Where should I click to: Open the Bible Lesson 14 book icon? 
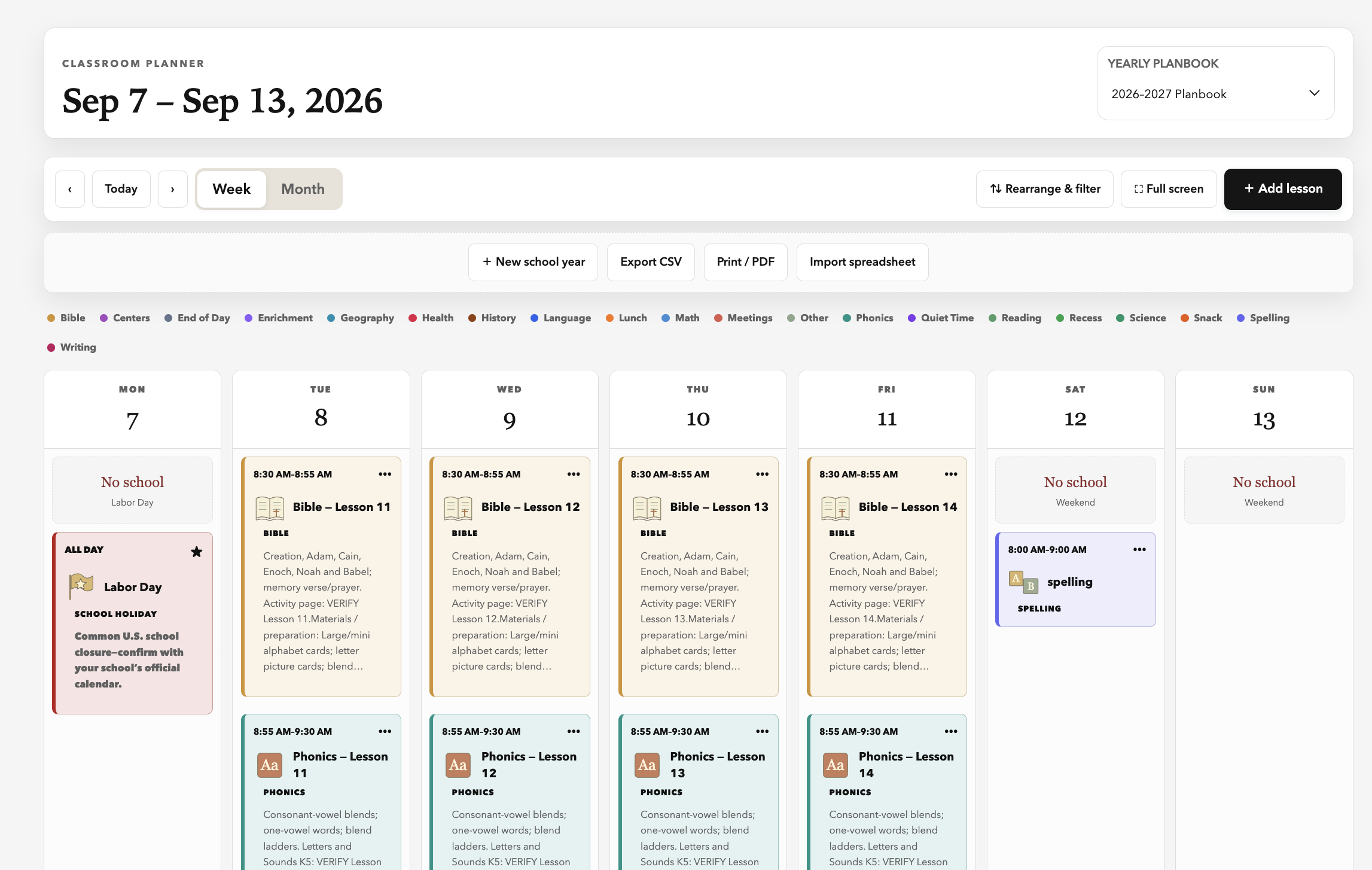(836, 508)
